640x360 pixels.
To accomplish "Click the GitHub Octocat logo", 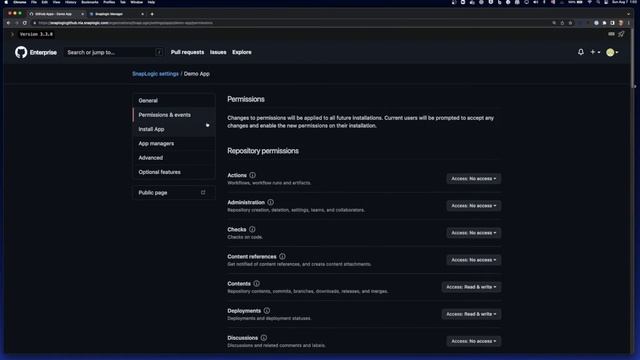I will 21,52.
